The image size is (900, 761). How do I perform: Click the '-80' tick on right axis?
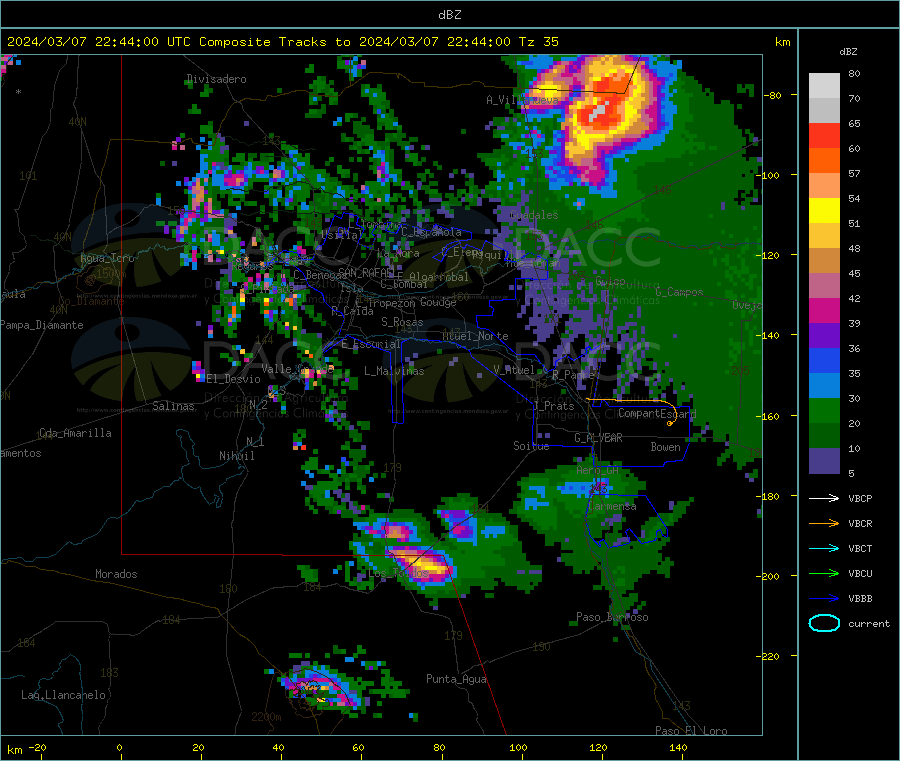(x=773, y=95)
